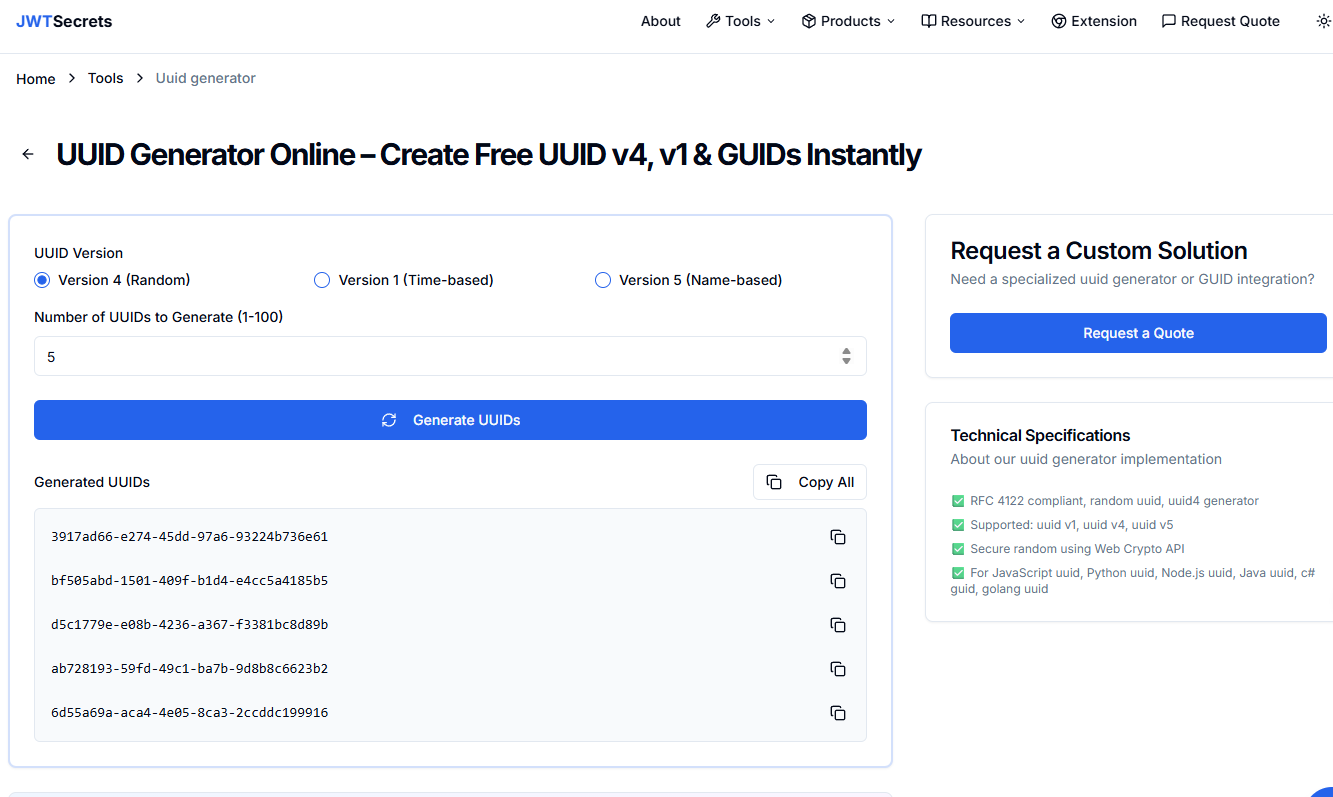Expand the Products dropdown menu
The width and height of the screenshot is (1333, 797).
(x=848, y=21)
